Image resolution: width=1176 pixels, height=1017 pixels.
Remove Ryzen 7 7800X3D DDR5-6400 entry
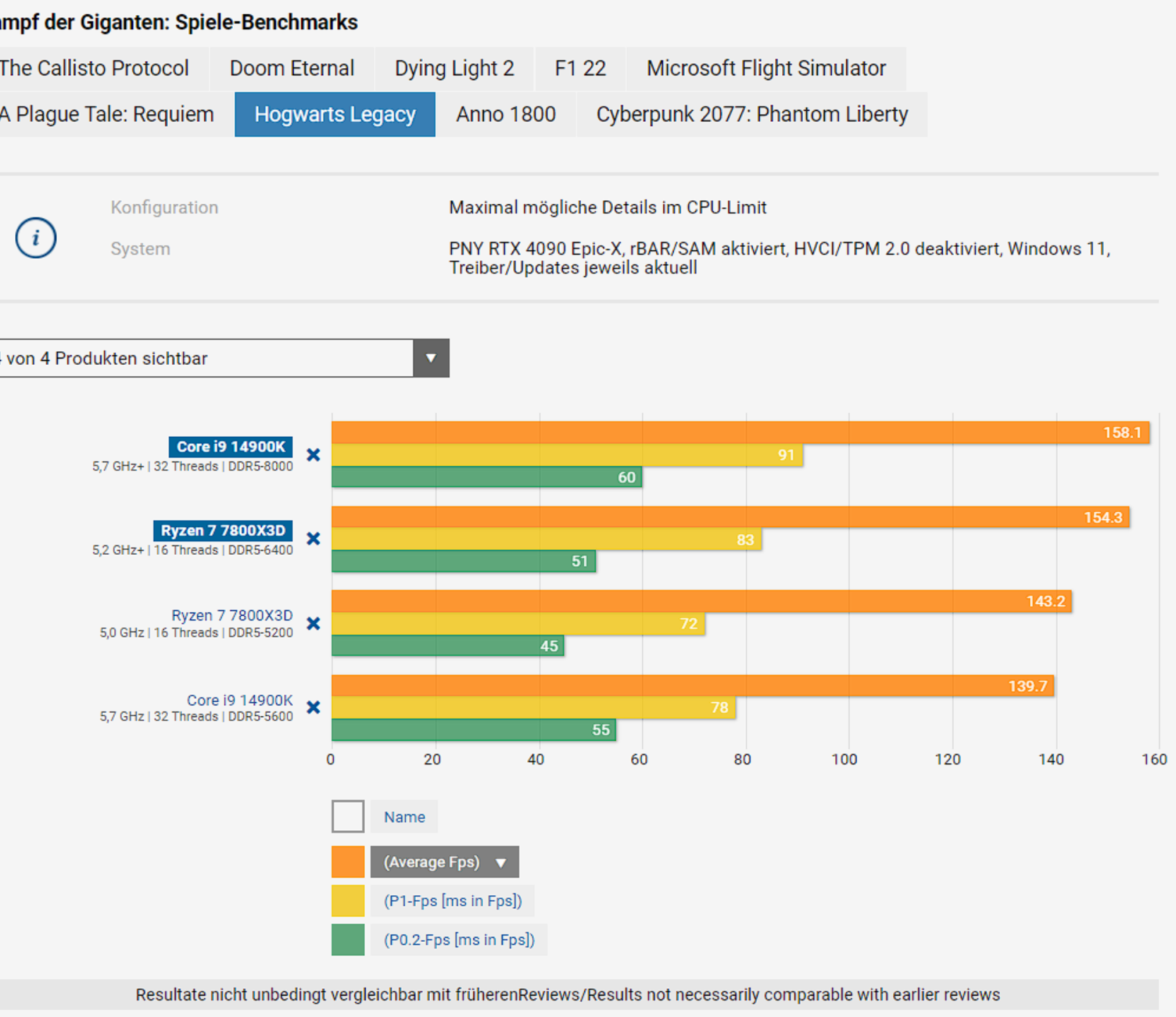(x=314, y=539)
